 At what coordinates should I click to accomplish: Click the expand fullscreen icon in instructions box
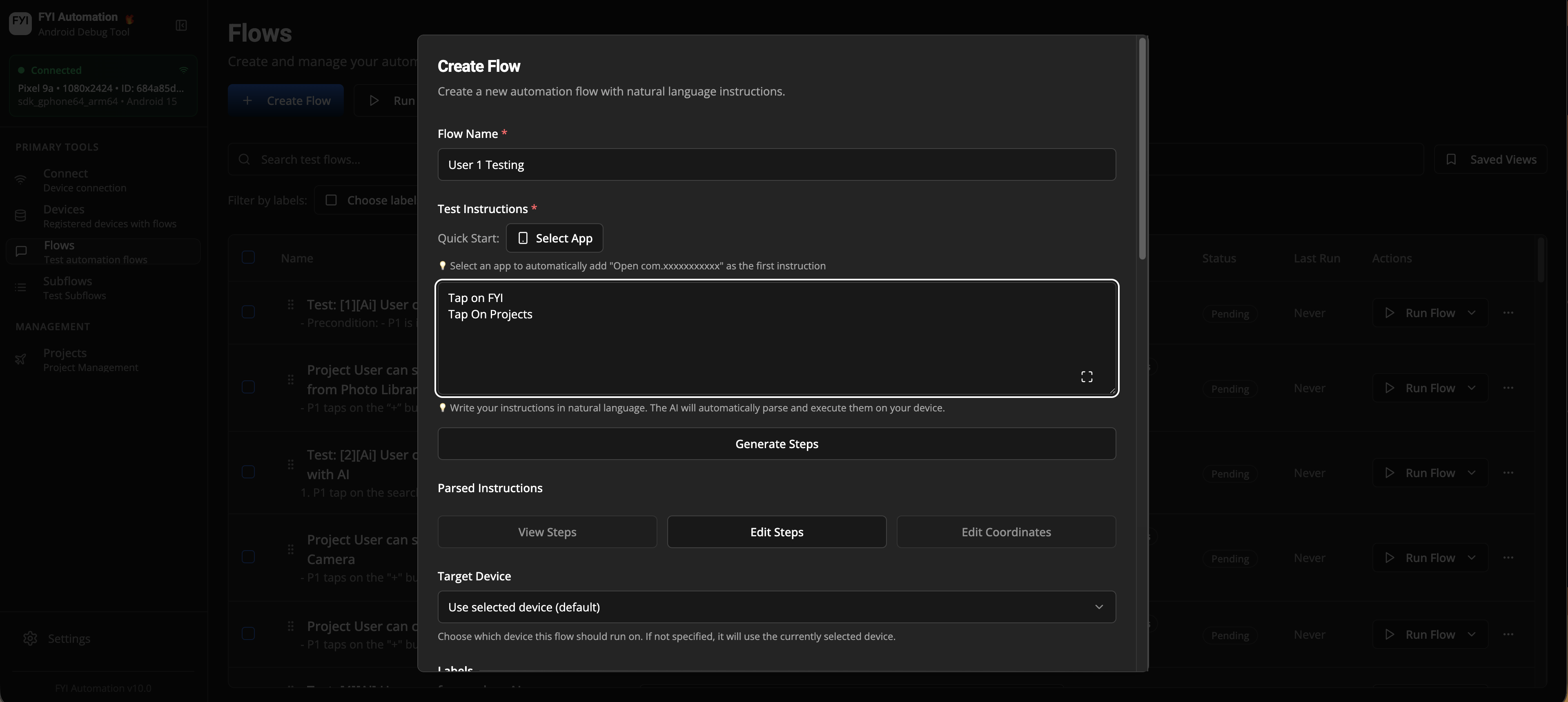tap(1087, 377)
